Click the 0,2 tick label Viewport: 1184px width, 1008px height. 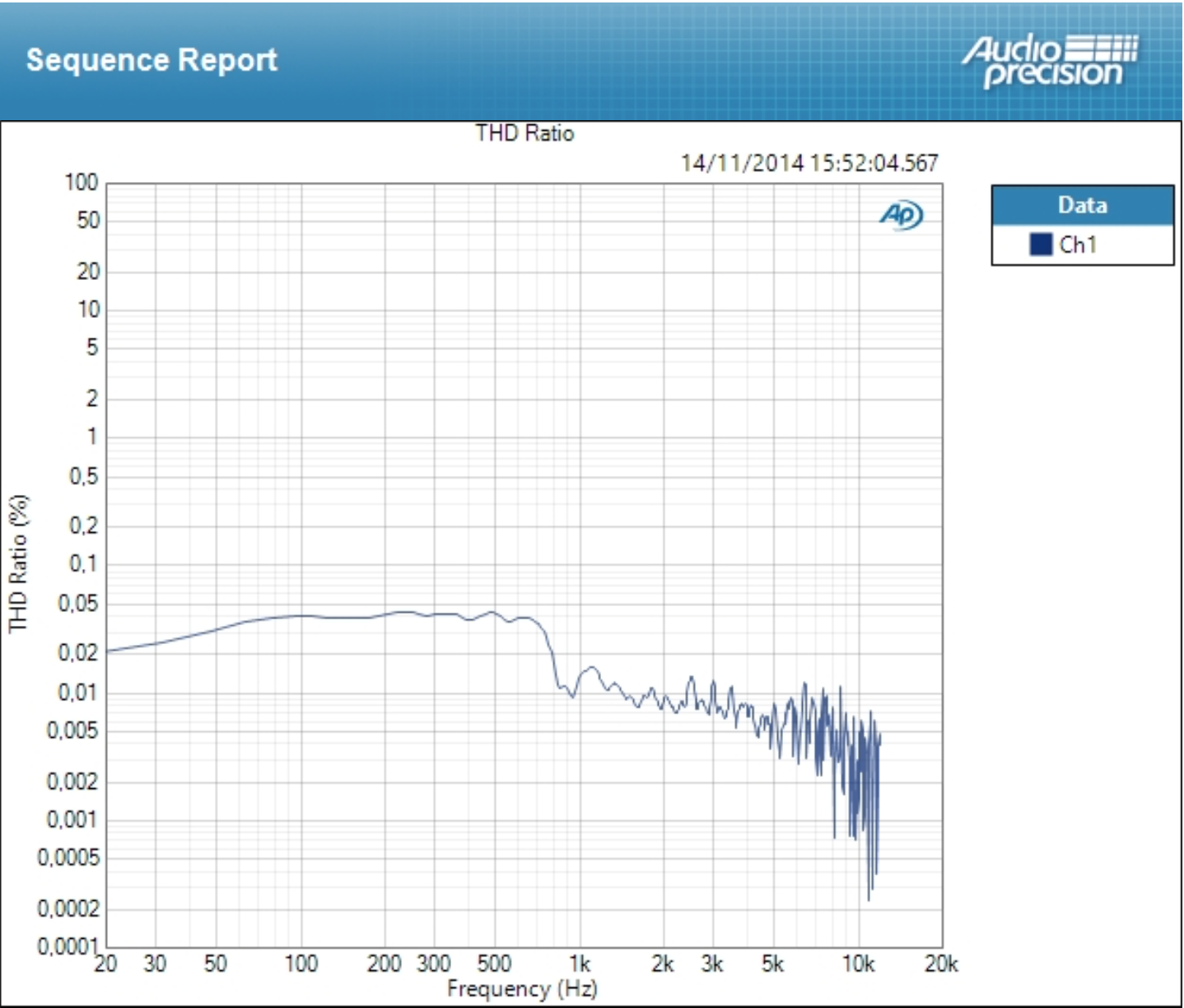click(x=83, y=525)
